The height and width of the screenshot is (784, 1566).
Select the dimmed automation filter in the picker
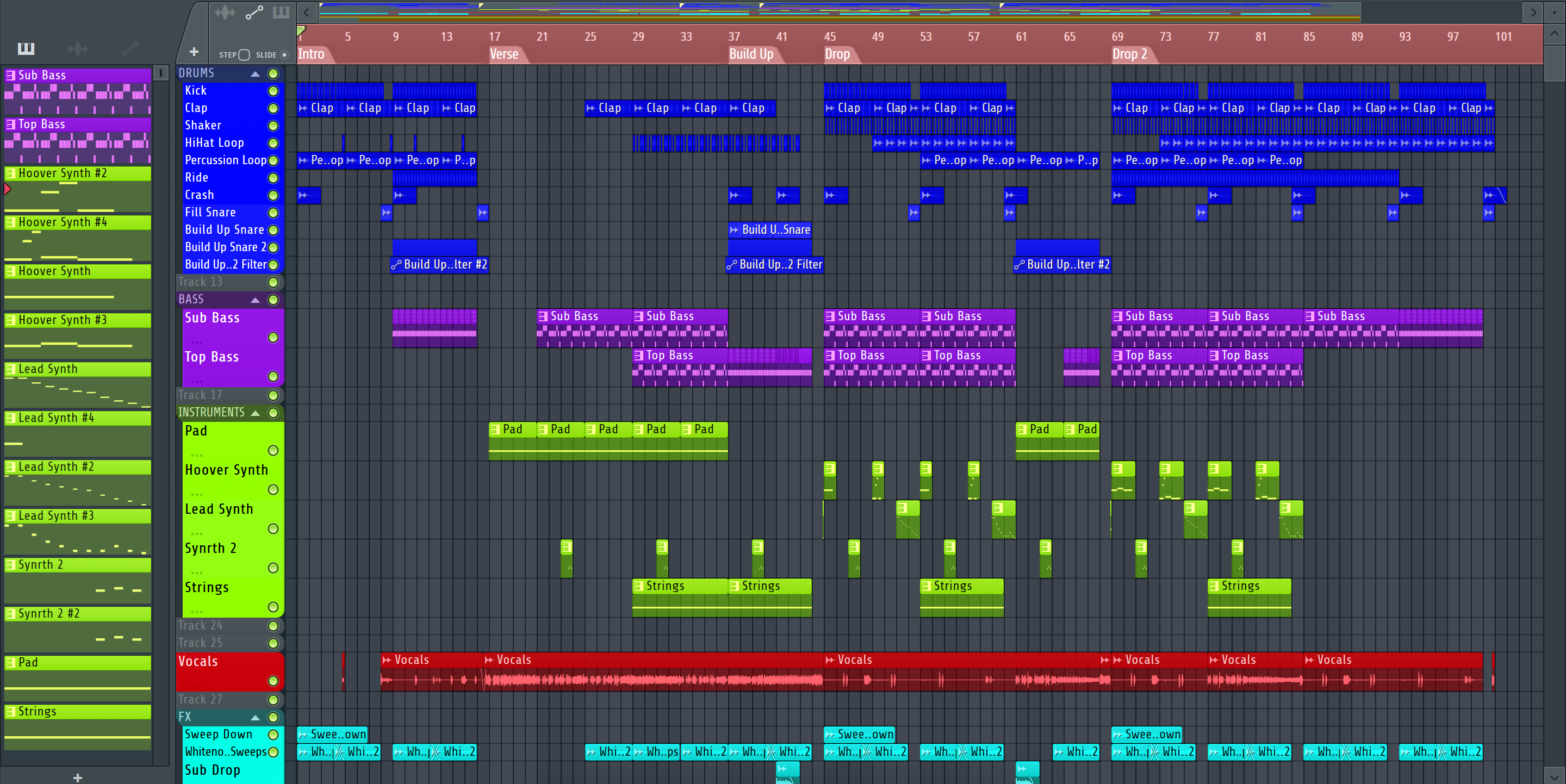129,48
